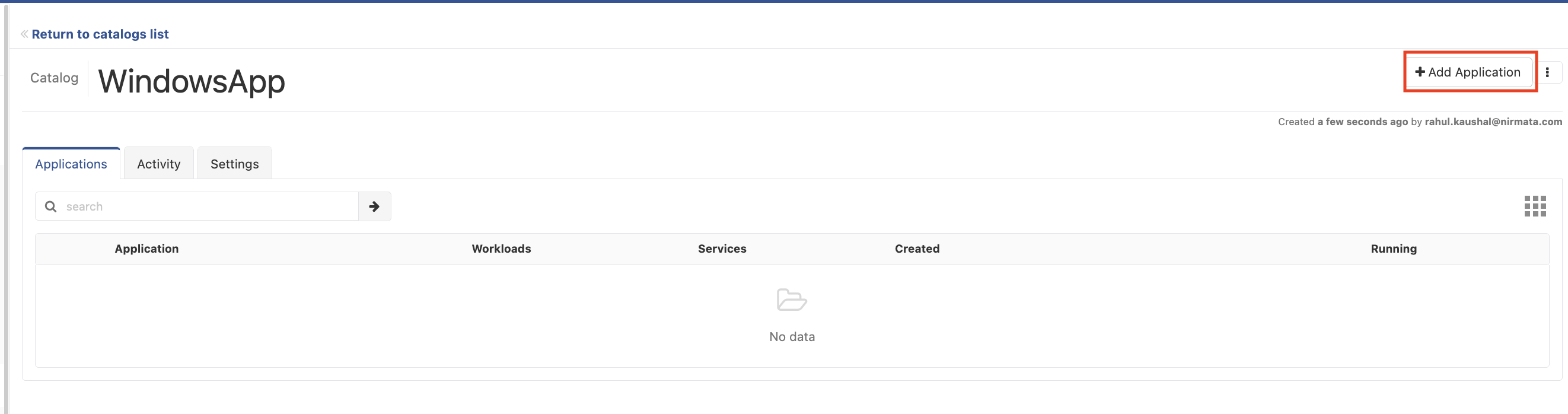
Task: Sort by the Running column header
Action: 1393,249
